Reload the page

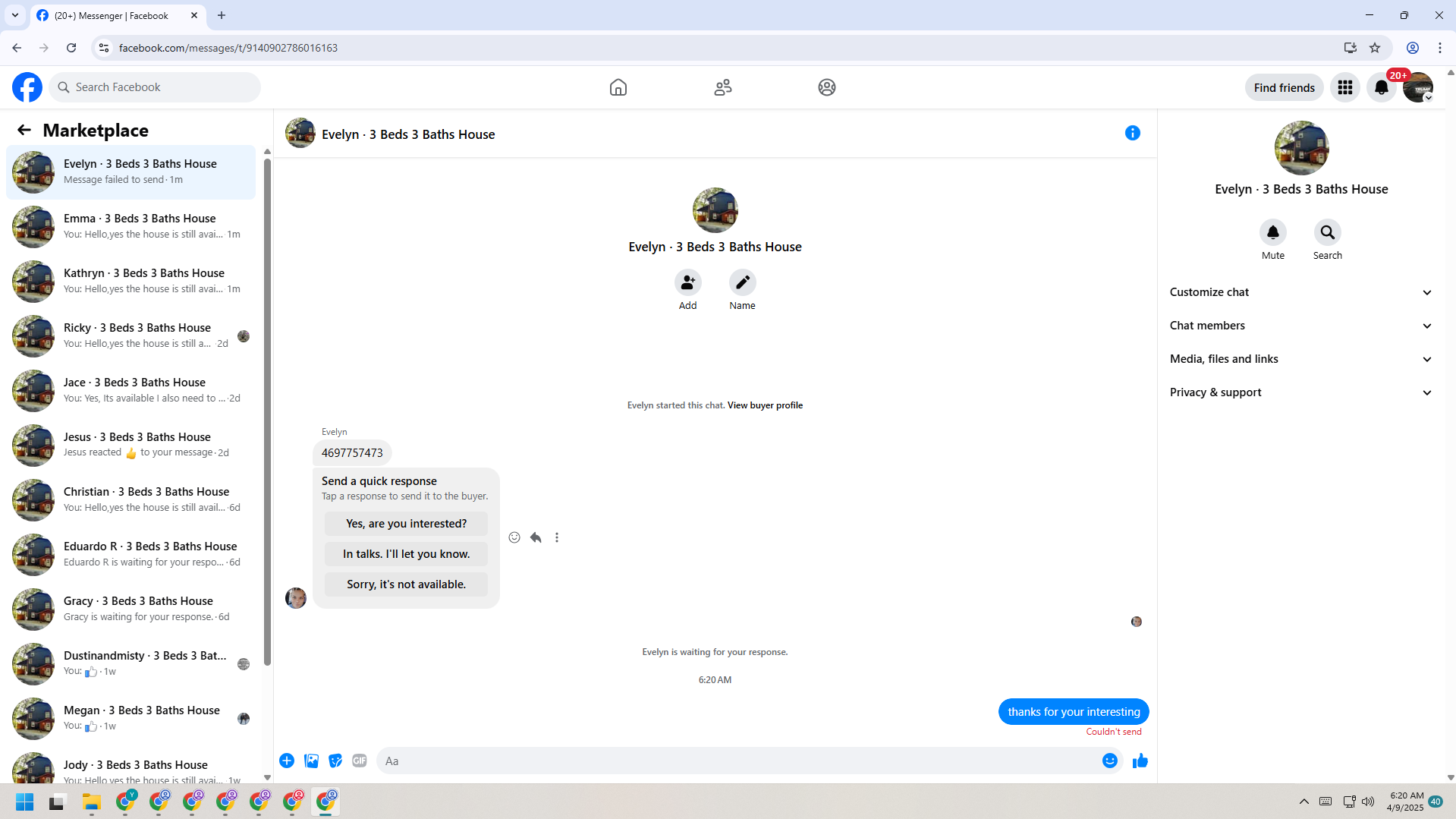[x=71, y=48]
